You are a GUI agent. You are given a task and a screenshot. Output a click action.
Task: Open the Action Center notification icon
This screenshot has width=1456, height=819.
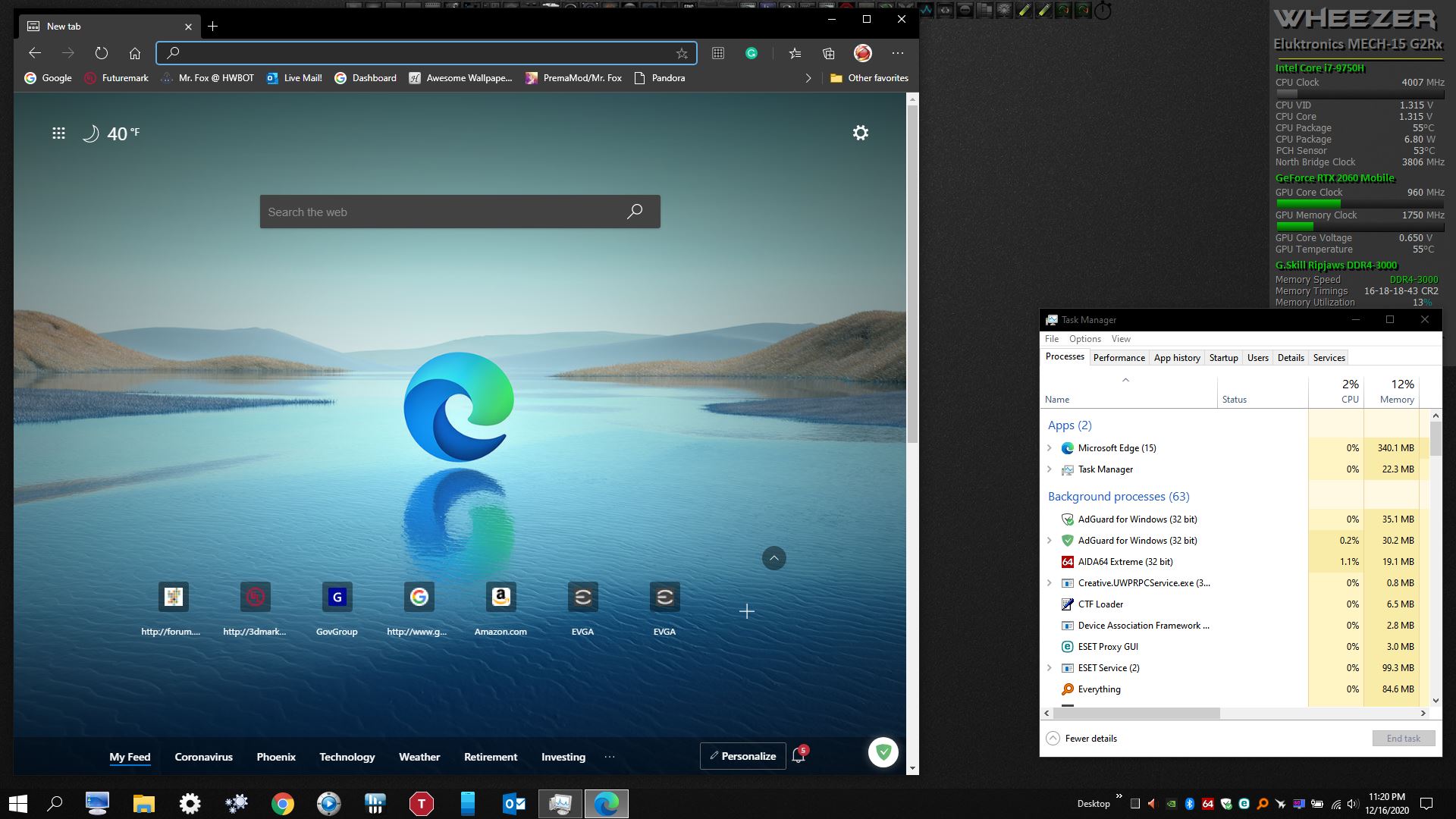[x=1426, y=804]
